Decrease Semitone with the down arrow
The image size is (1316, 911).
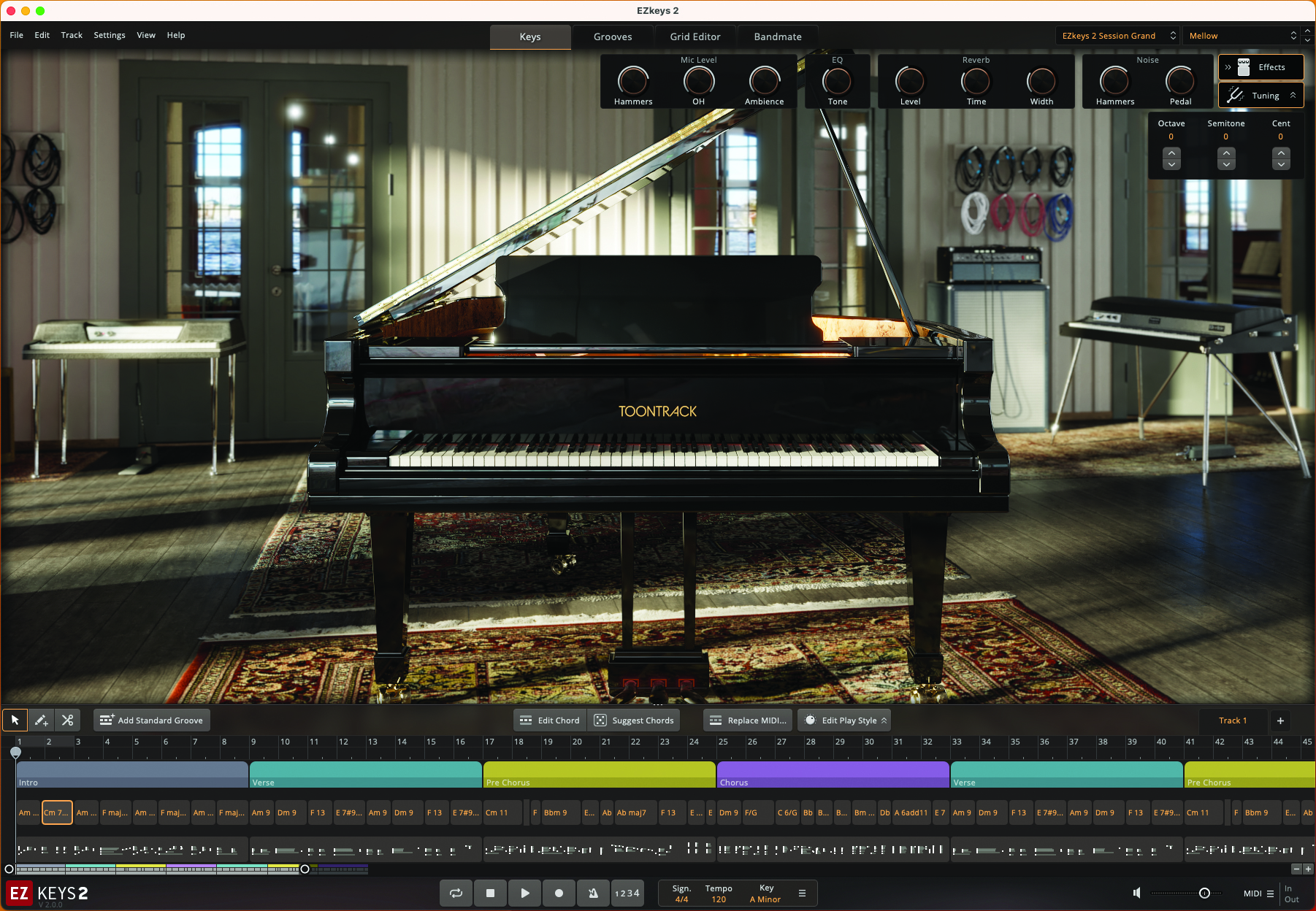1227,164
